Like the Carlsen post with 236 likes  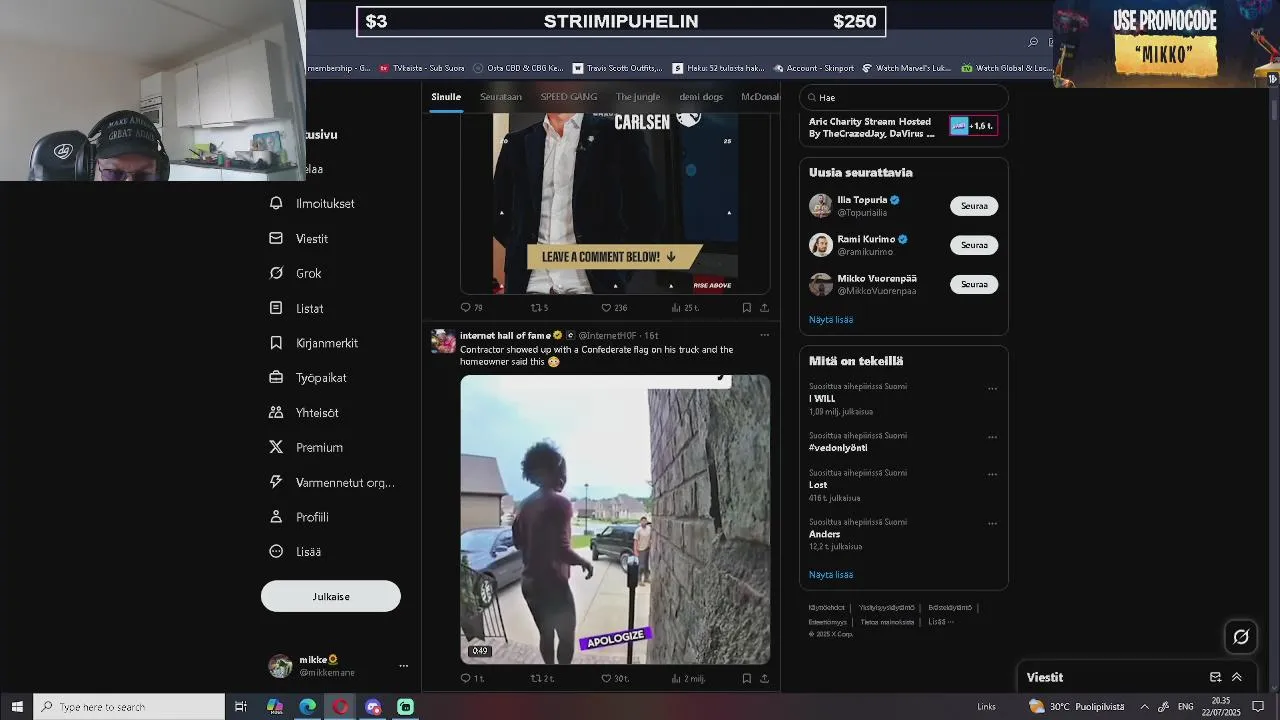tap(606, 308)
